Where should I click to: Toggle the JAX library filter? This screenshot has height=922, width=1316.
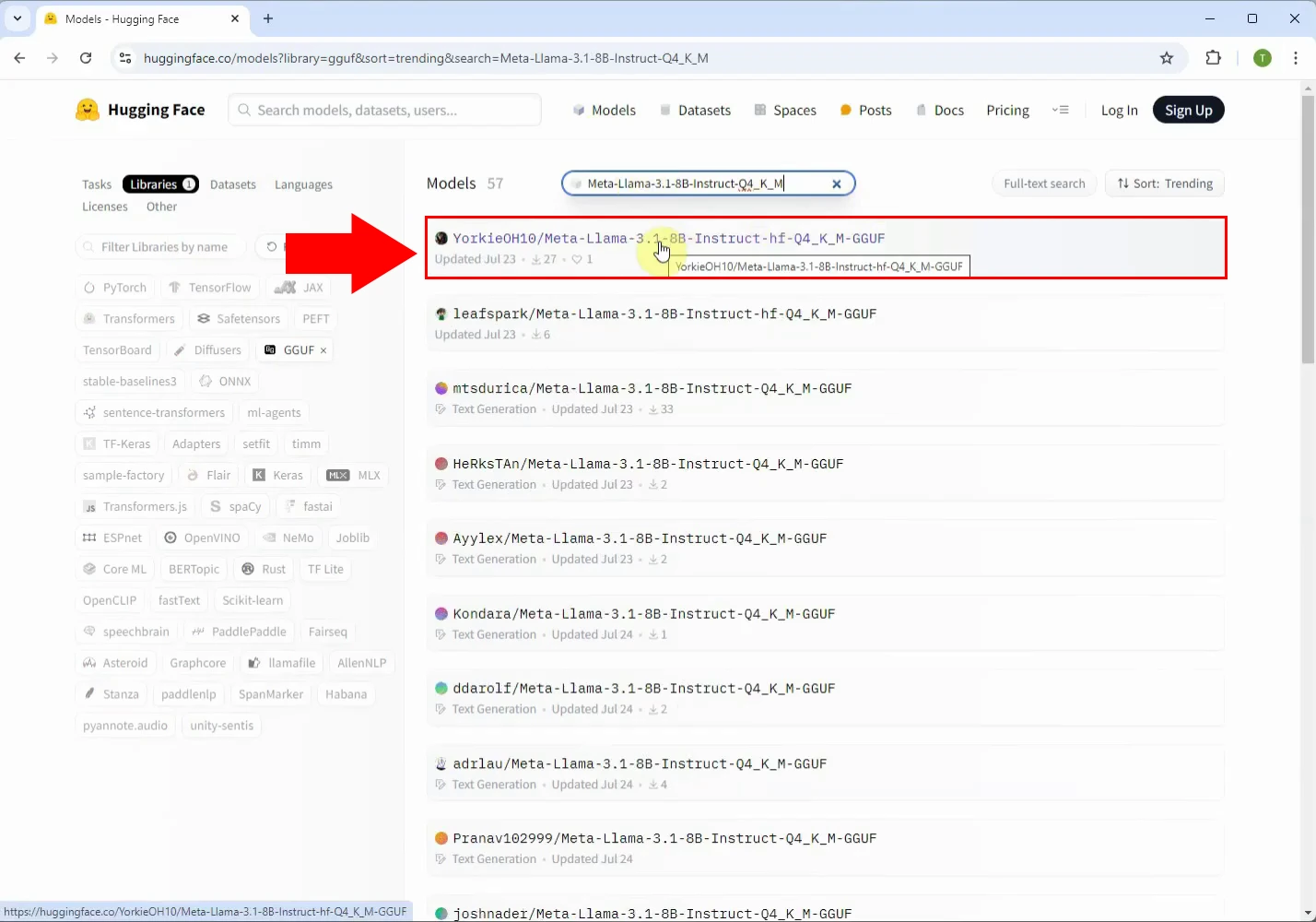tap(299, 288)
